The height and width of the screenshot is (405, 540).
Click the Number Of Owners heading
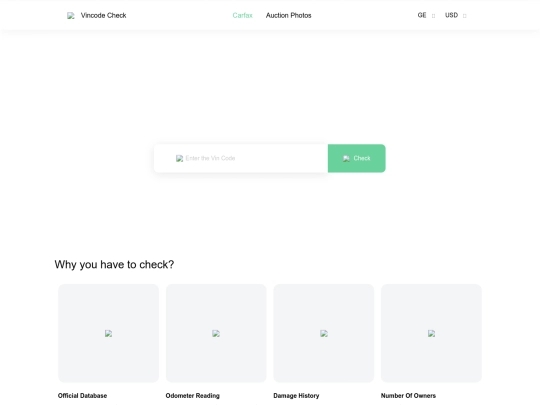click(408, 396)
